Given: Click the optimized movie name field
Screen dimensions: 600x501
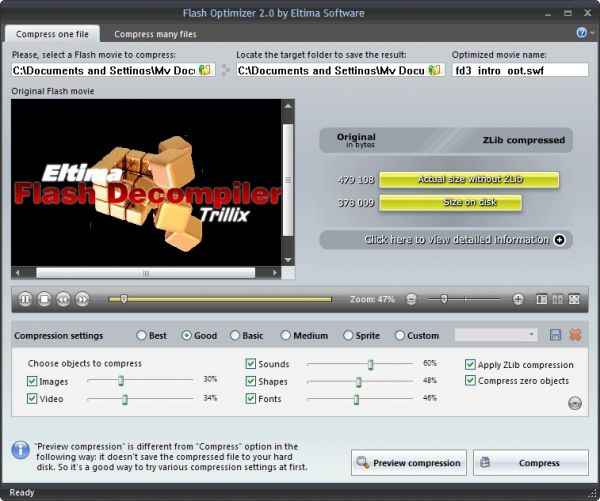Looking at the screenshot, I should [520, 70].
